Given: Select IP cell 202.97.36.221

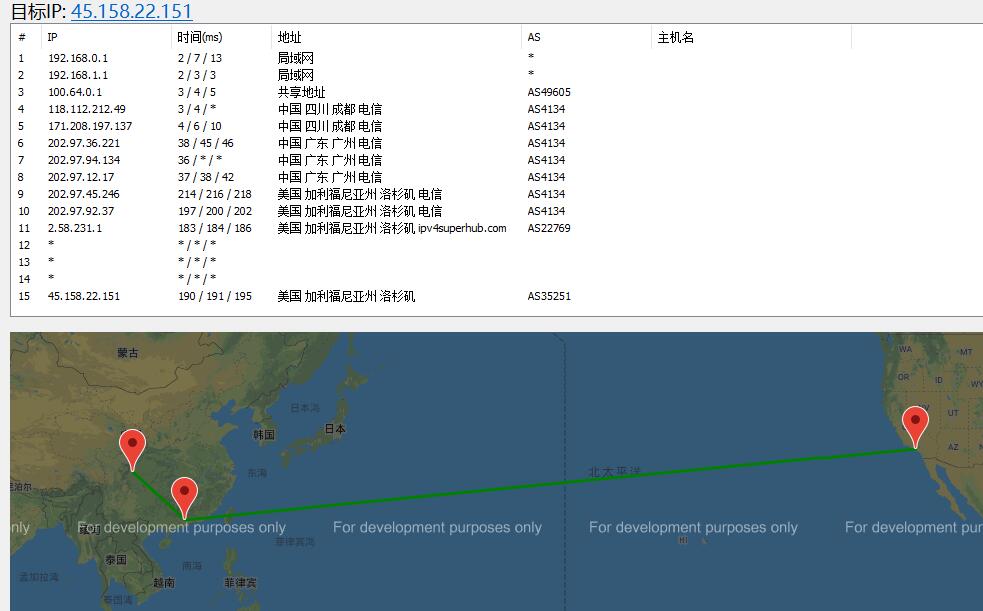Looking at the screenshot, I should (83, 143).
